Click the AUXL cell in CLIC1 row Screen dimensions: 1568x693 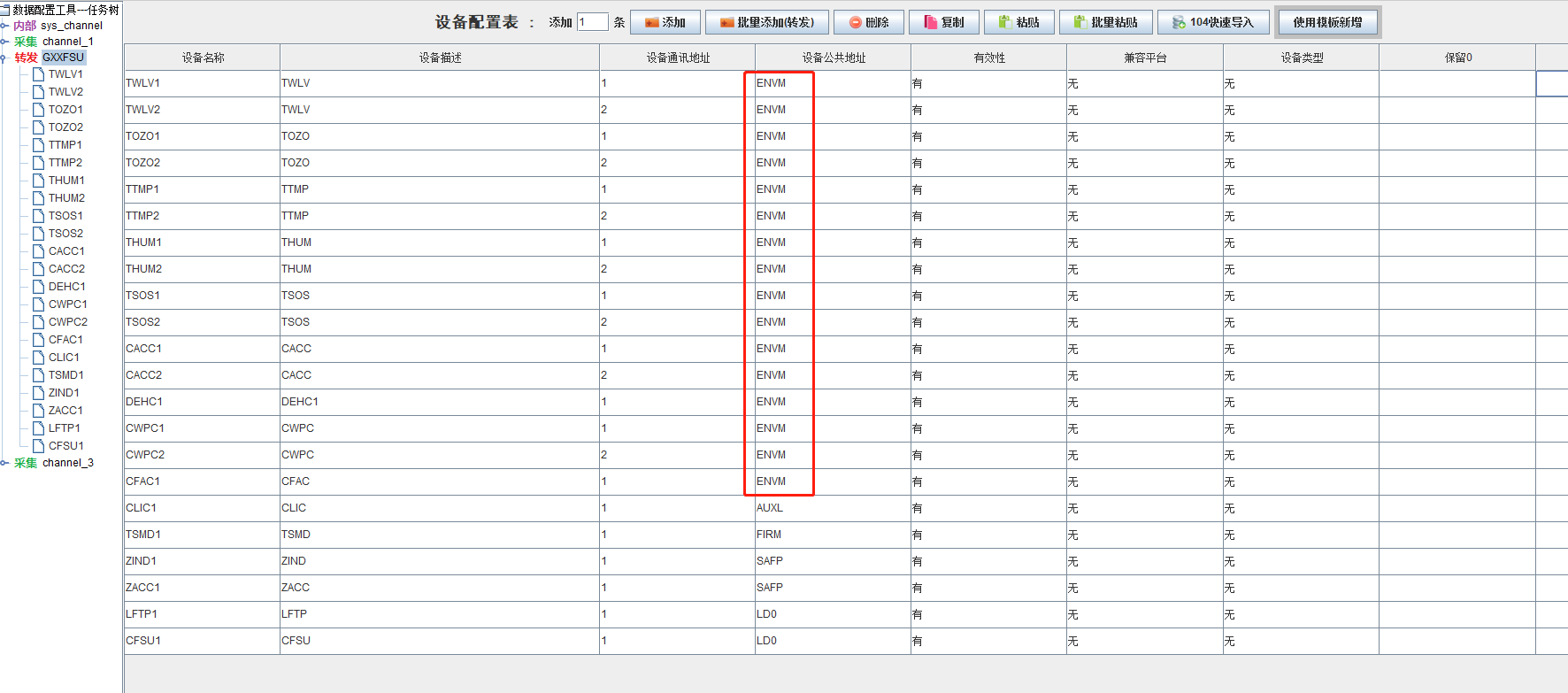pos(833,508)
